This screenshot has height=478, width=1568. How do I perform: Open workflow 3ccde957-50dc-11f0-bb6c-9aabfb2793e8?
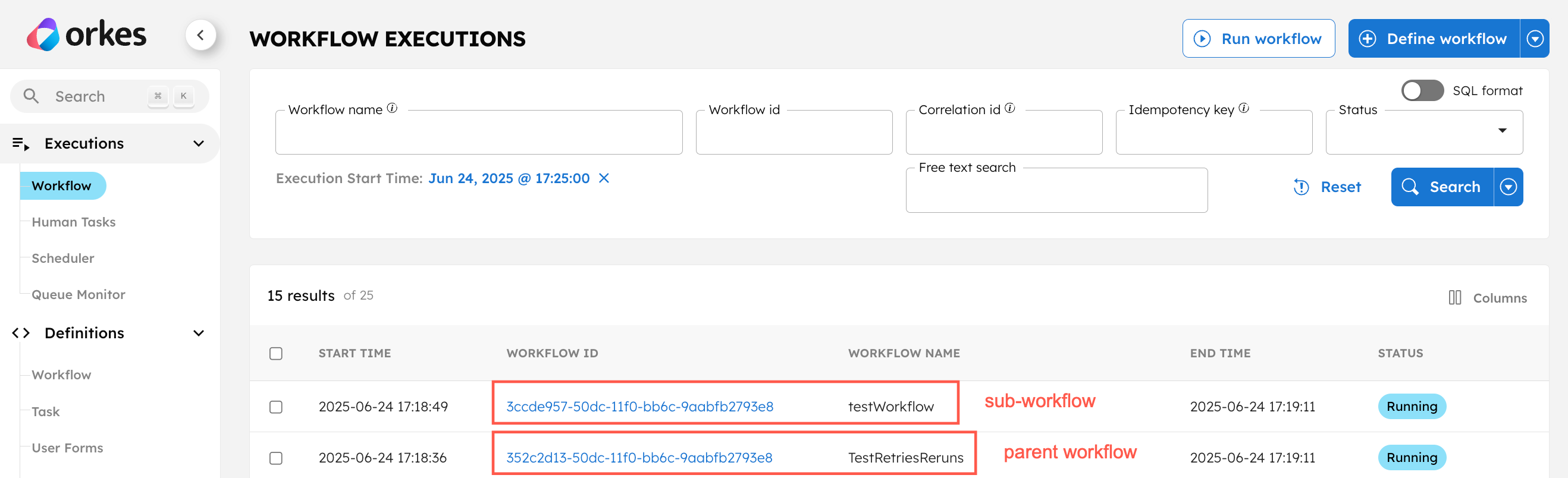[639, 407]
